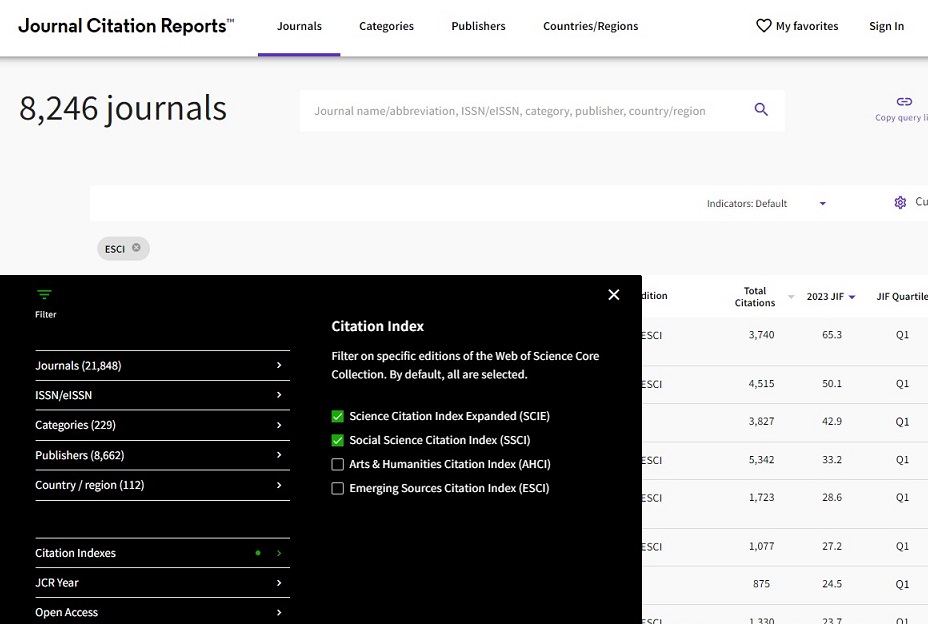Click the Sign In link
928x624 pixels.
pyautogui.click(x=886, y=26)
